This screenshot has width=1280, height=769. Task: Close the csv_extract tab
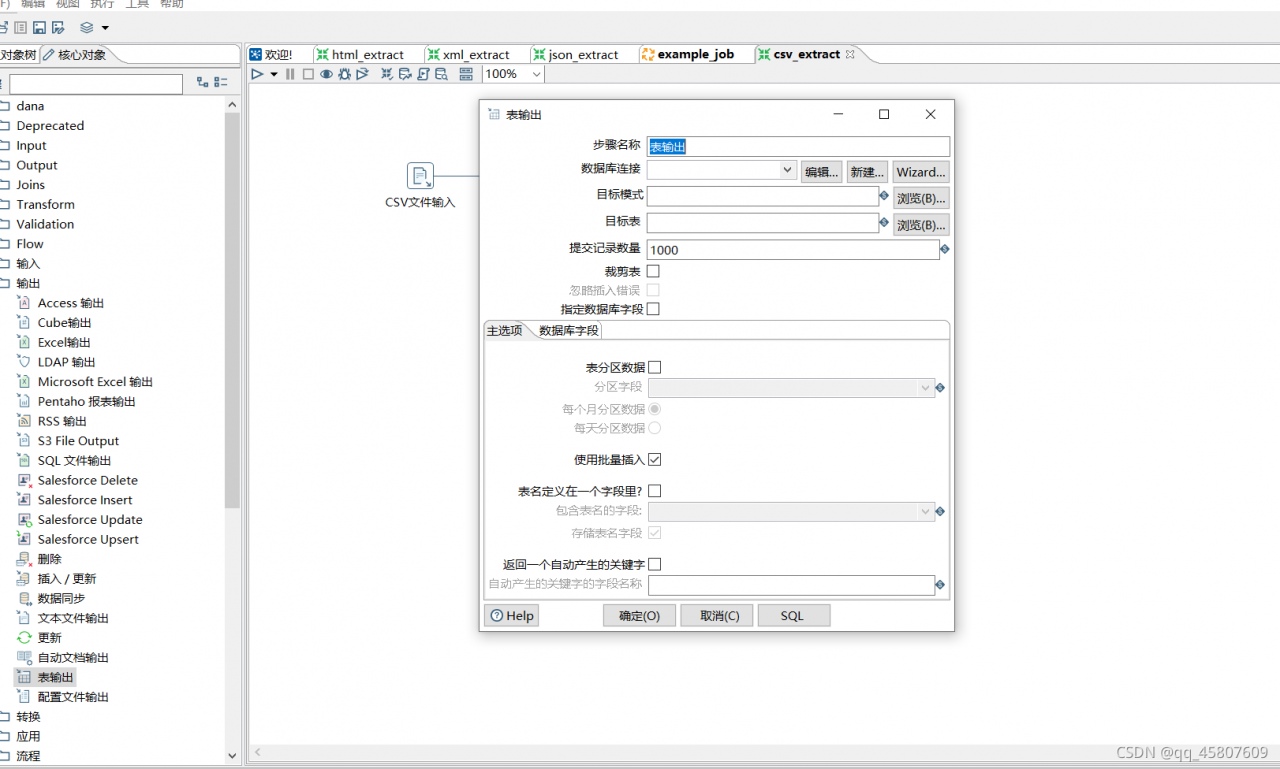(x=850, y=54)
